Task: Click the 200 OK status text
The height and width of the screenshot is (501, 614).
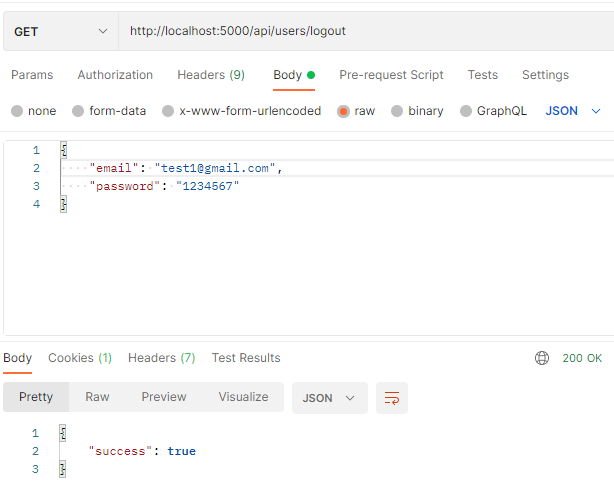Action: pyautogui.click(x=582, y=358)
